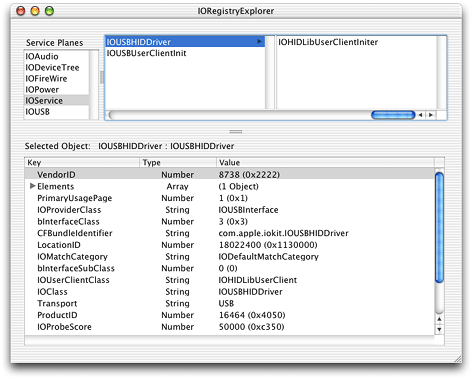The image size is (472, 380).
Task: Select IOHIDLibUserClientIniter entry
Action: point(328,42)
